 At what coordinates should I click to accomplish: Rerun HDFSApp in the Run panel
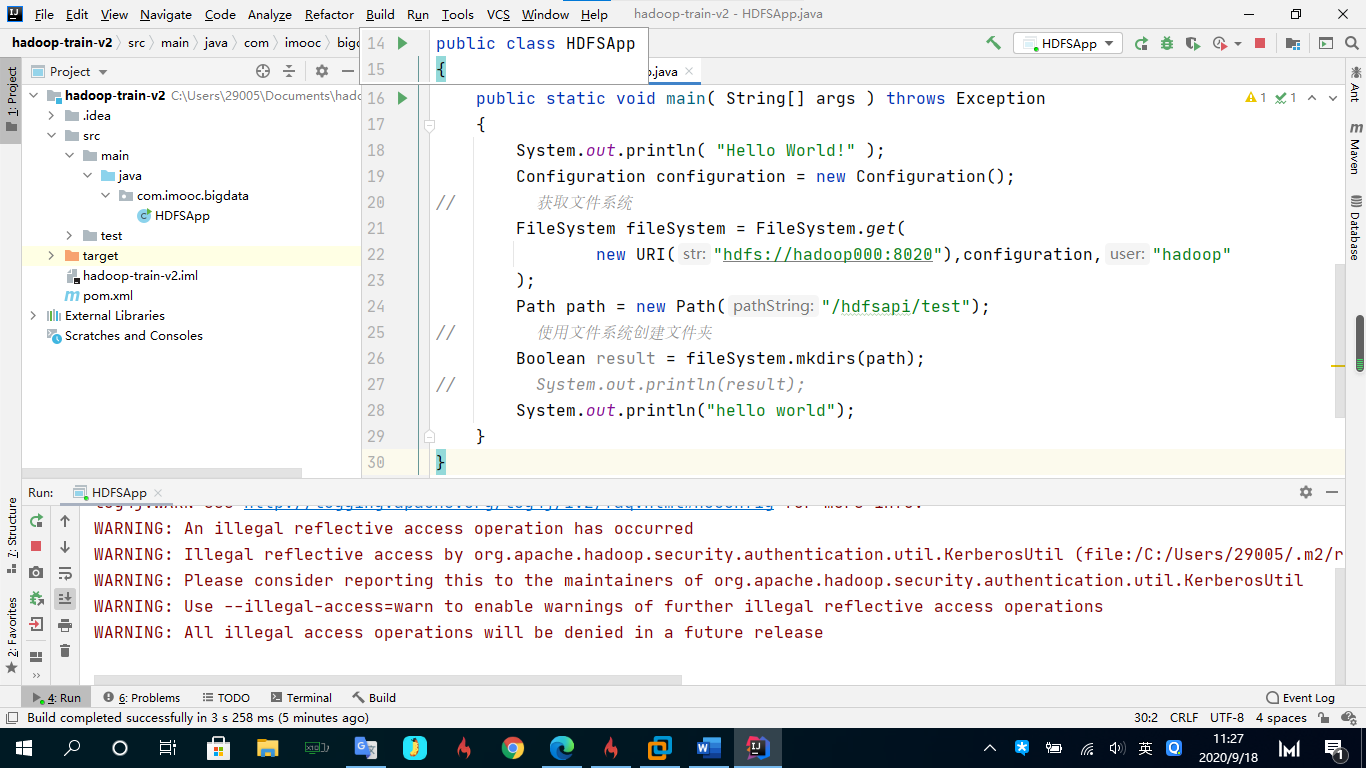click(x=36, y=521)
